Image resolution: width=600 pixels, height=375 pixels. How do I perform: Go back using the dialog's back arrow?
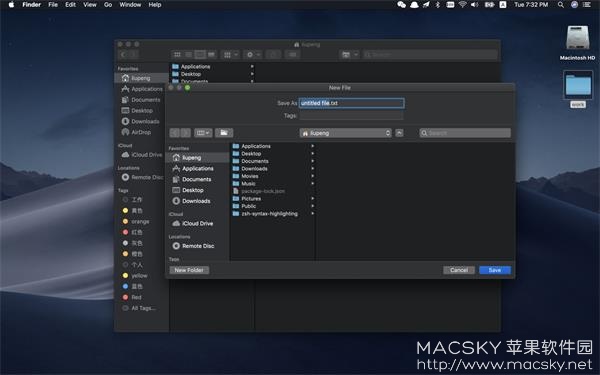[174, 133]
